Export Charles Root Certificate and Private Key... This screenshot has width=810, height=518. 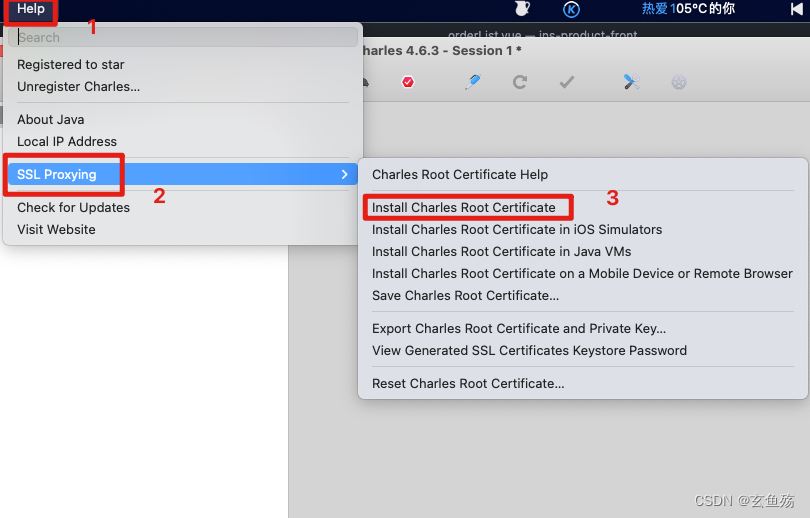[519, 328]
